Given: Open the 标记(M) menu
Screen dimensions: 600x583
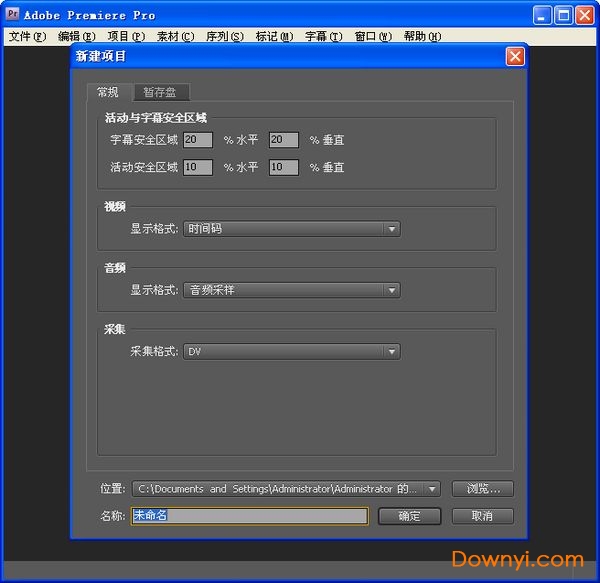Looking at the screenshot, I should (x=274, y=36).
